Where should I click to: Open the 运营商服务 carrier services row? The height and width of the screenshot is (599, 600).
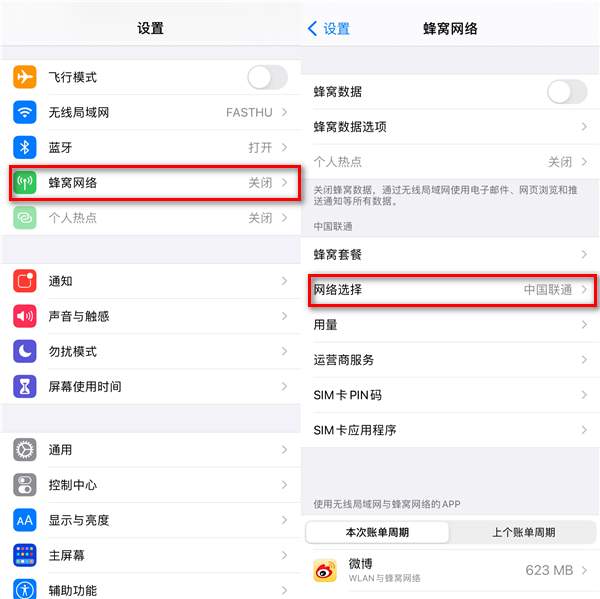pos(450,360)
